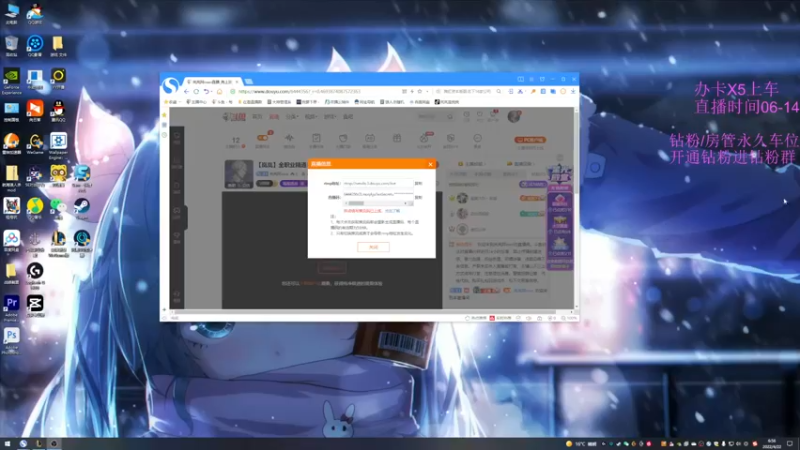The image size is (800, 450).
Task: Click the stream code input field
Action: pos(378,194)
